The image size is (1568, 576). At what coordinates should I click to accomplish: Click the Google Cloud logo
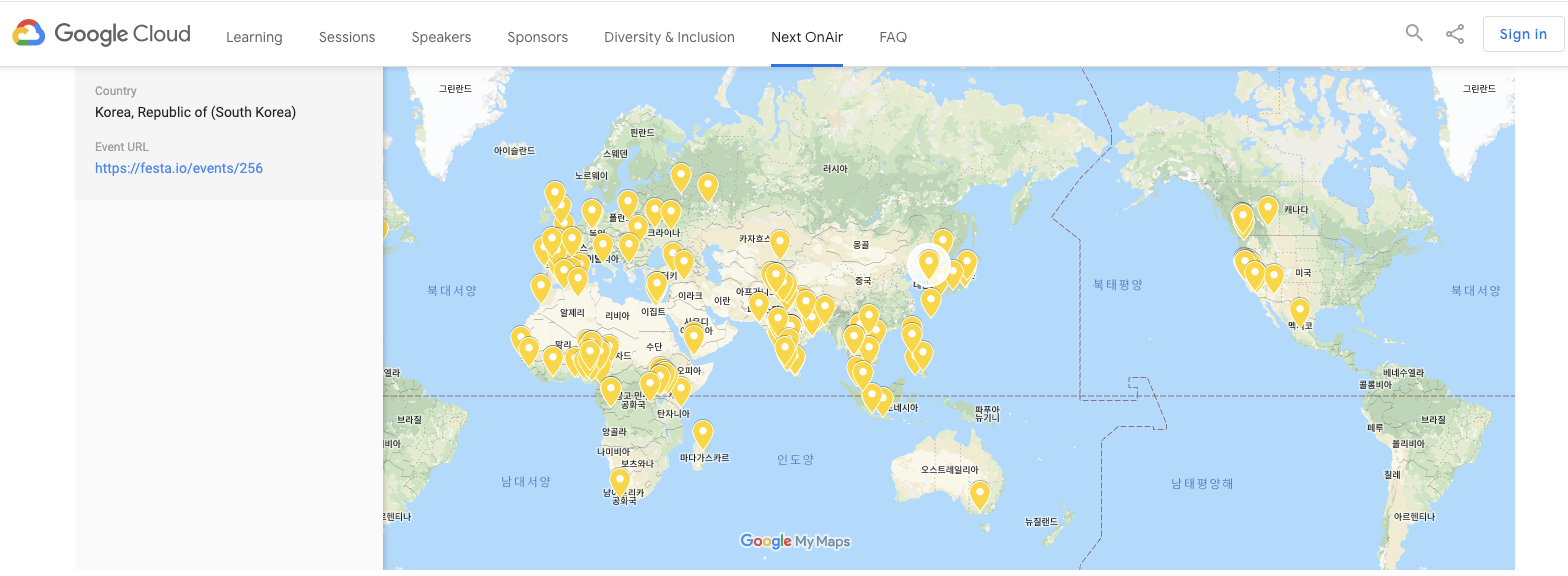click(x=101, y=34)
